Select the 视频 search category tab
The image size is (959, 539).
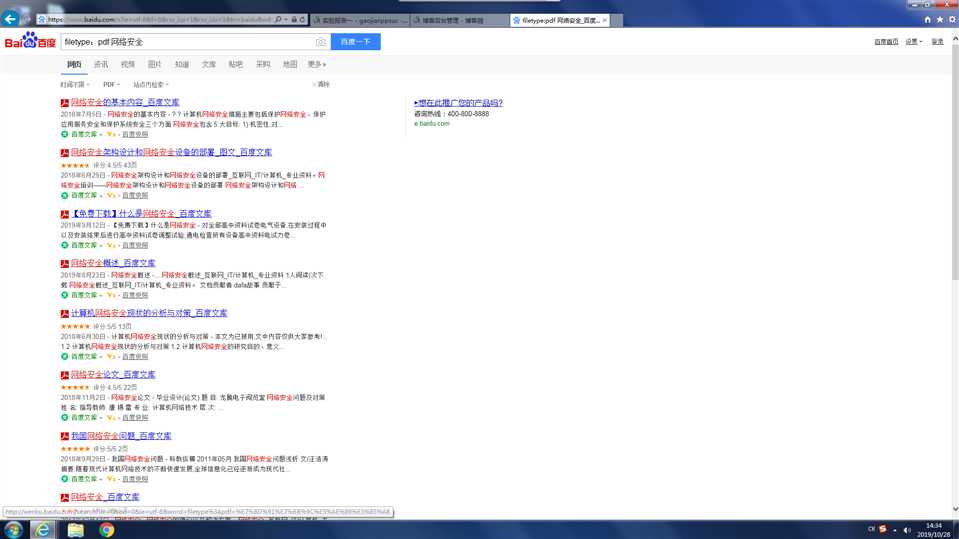pos(128,64)
